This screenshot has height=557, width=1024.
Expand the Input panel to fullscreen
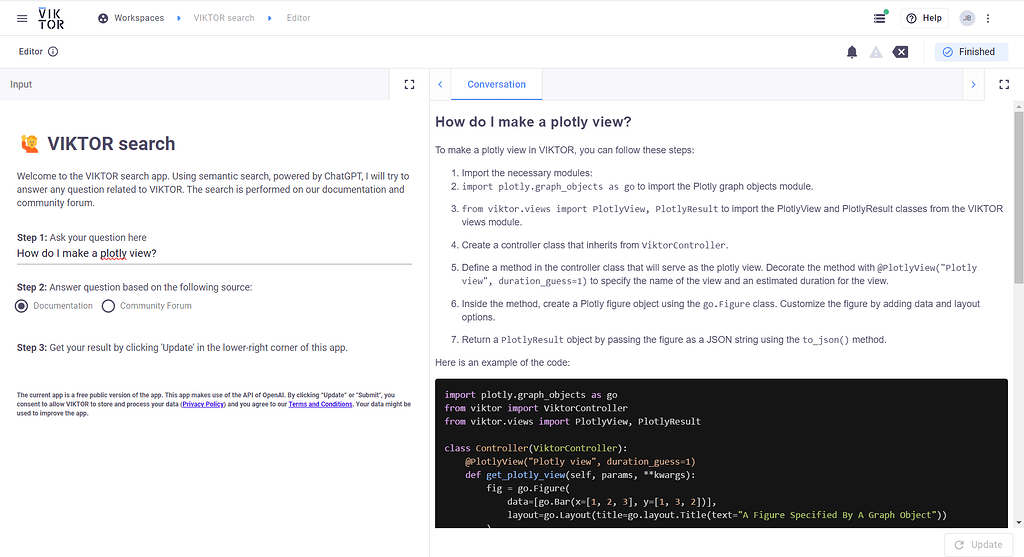click(409, 84)
